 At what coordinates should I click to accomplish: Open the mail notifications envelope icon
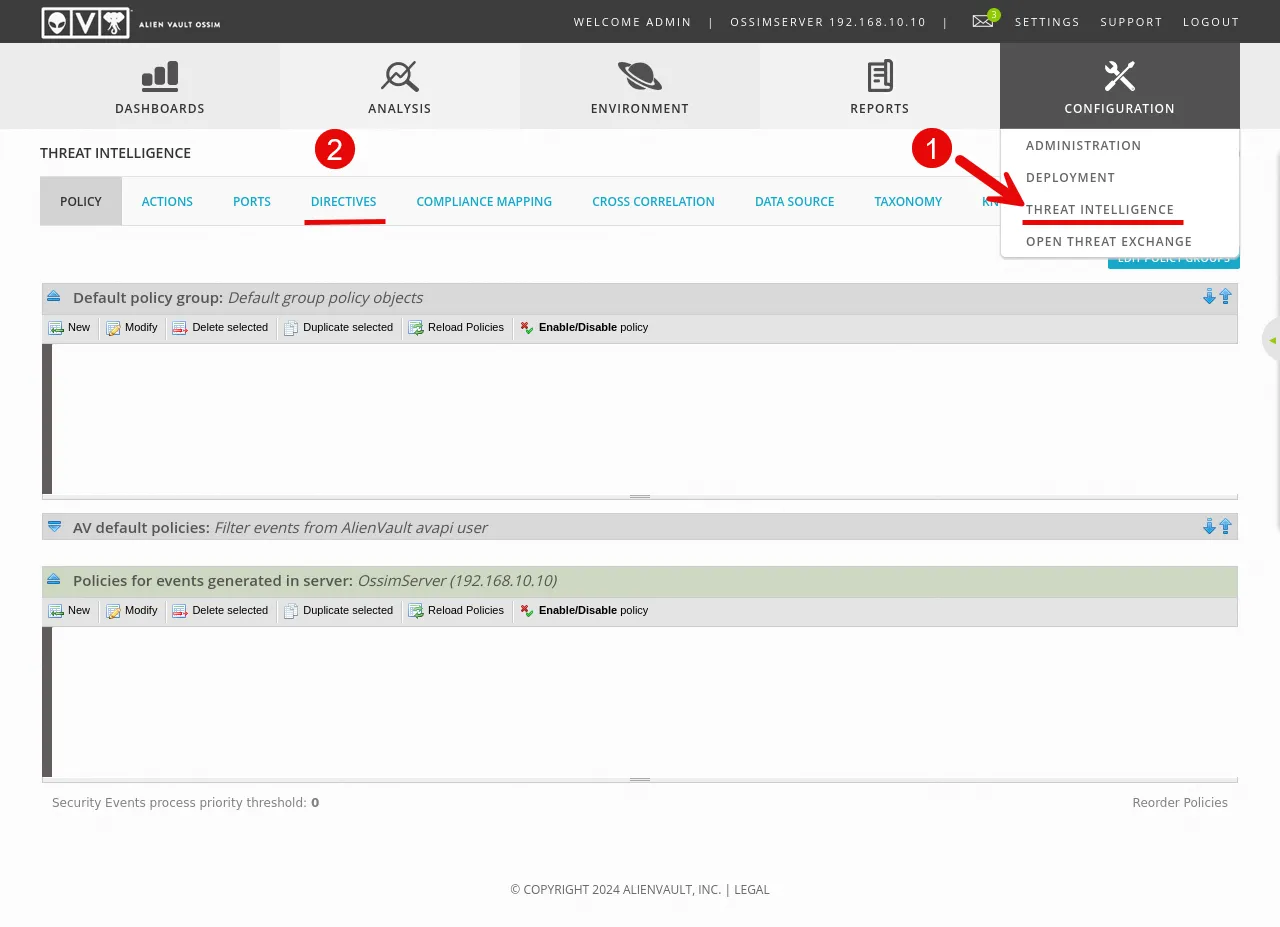coord(982,21)
